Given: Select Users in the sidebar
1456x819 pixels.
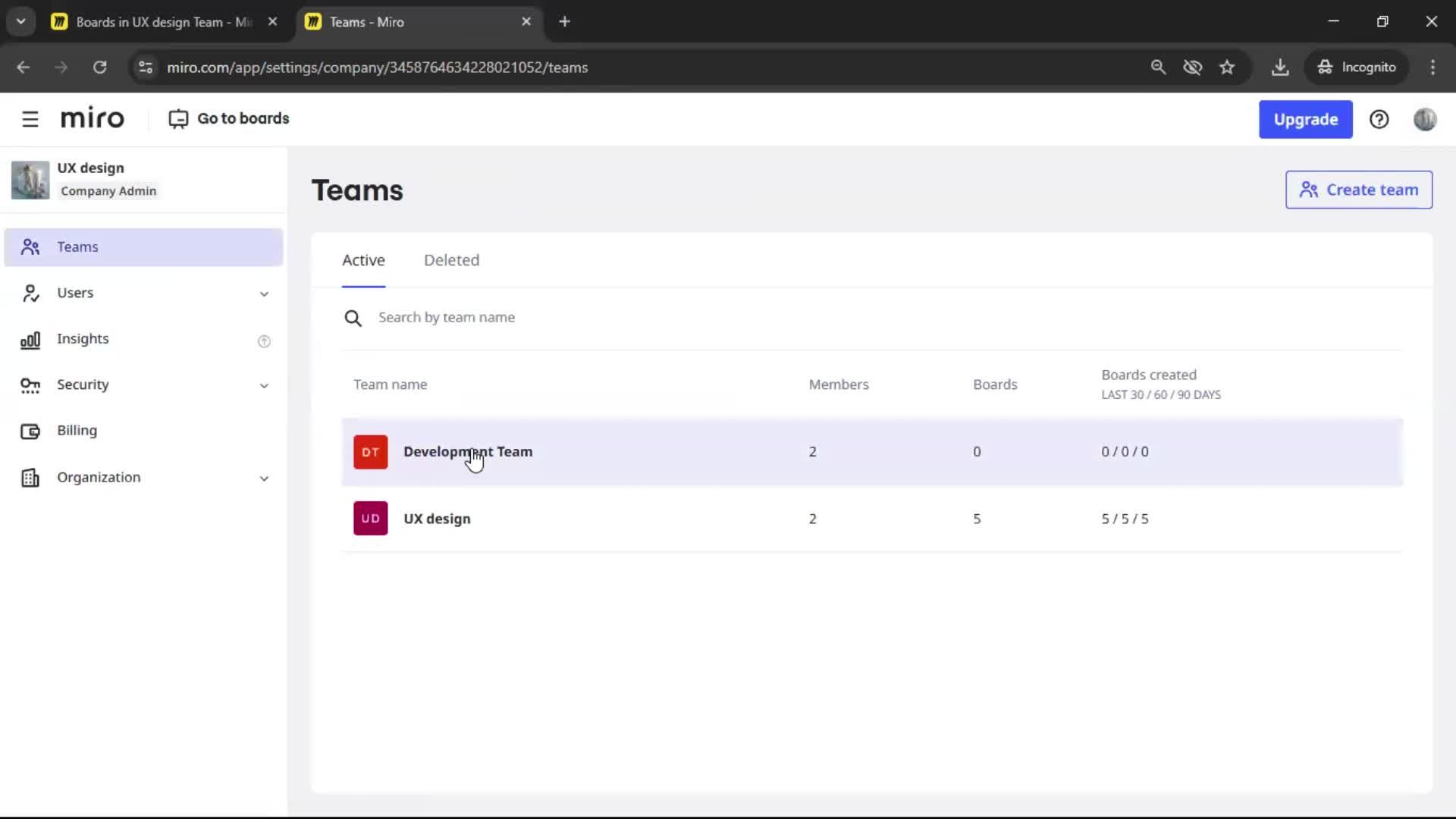Looking at the screenshot, I should point(143,293).
